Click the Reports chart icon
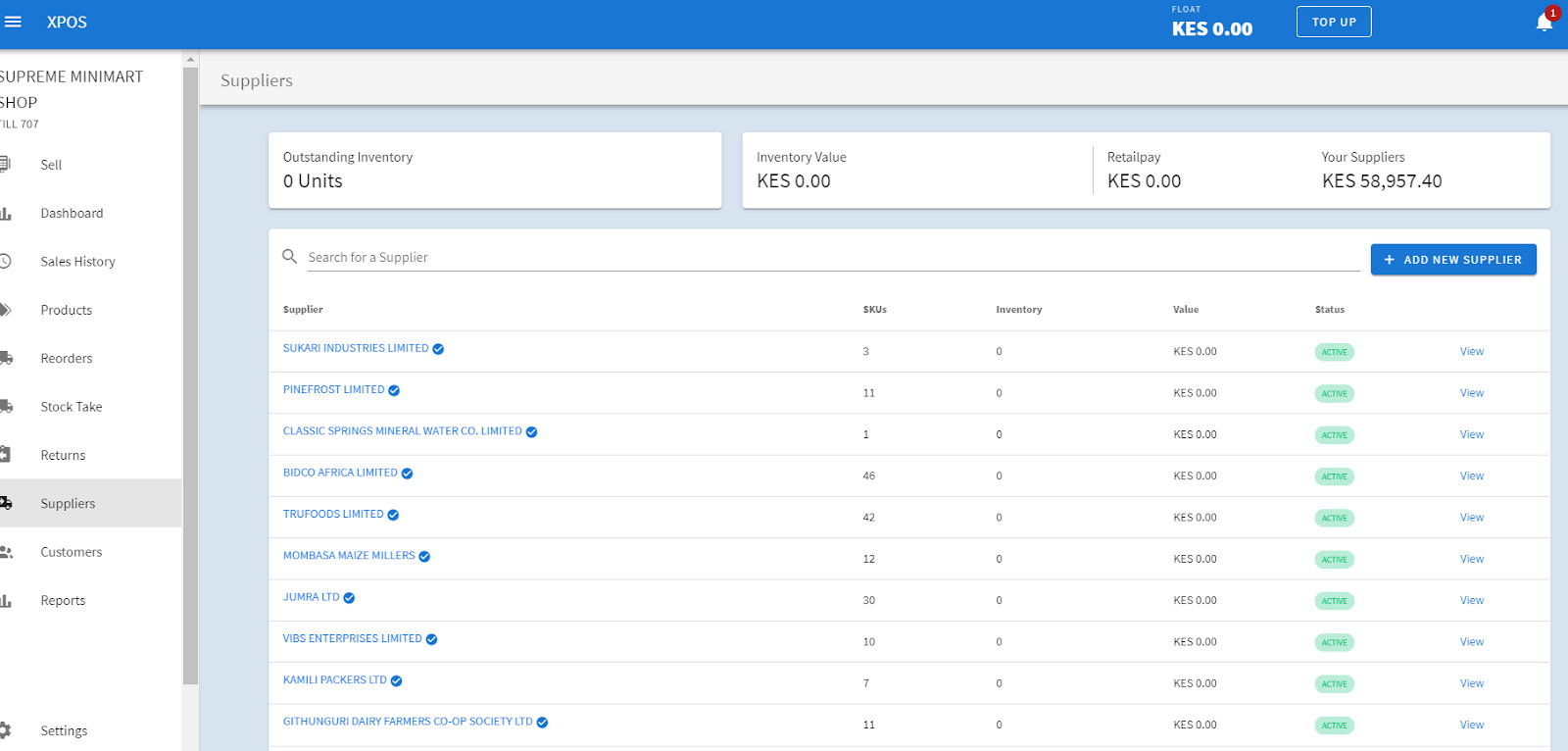Screen dimensions: 1568x751 coord(5,600)
